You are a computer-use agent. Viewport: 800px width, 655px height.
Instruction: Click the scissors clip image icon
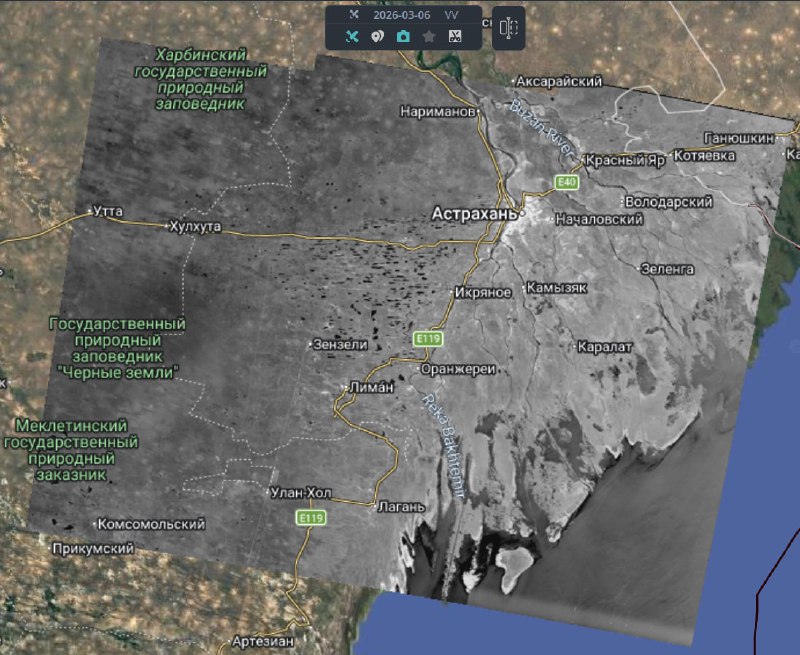(x=455, y=37)
